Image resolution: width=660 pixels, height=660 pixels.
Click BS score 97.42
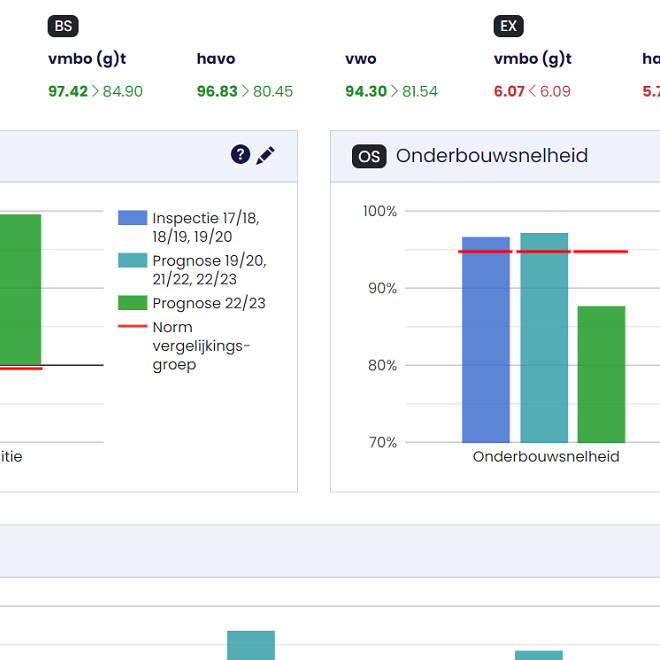(x=68, y=91)
